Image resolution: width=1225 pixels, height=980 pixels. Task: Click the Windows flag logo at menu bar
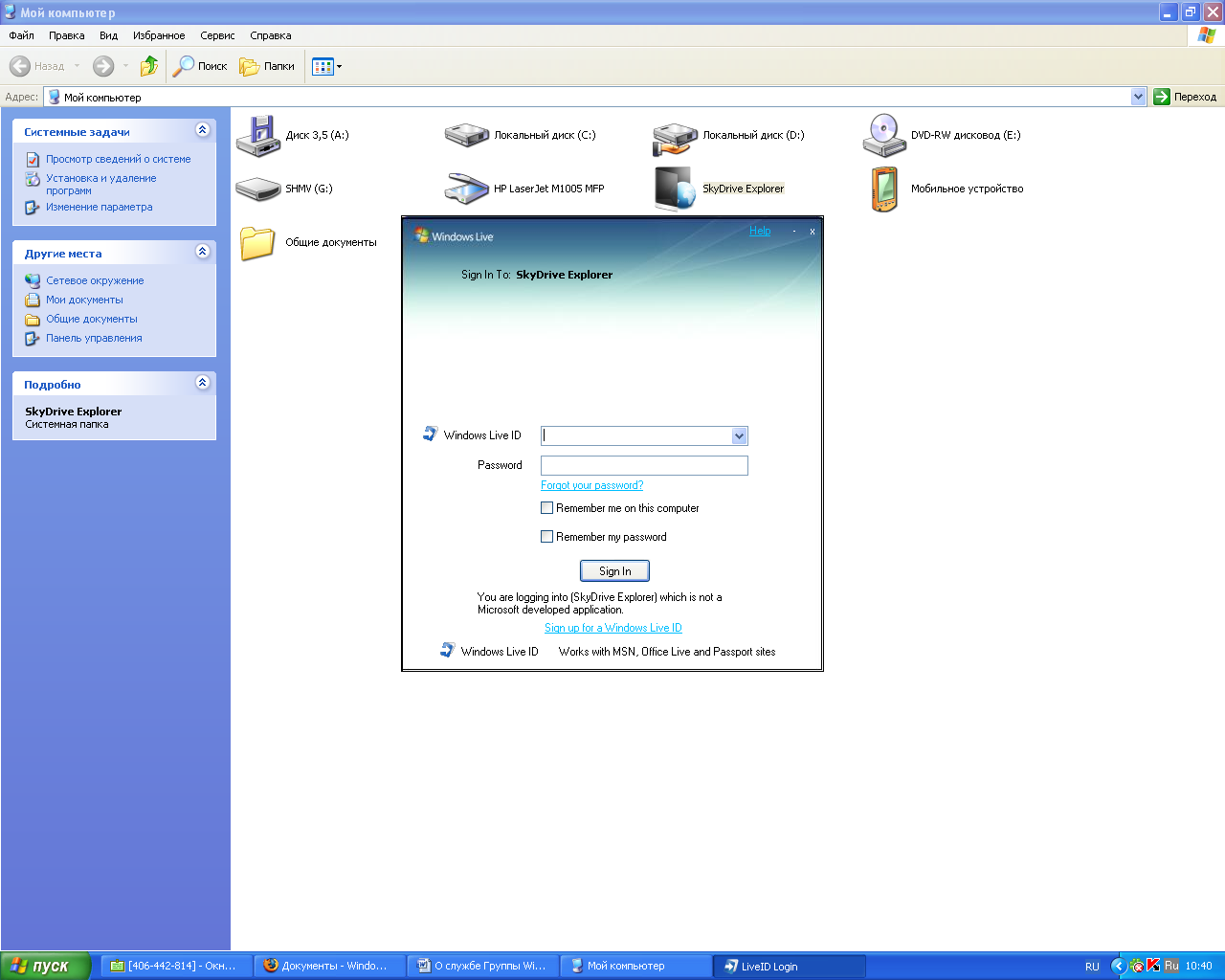coord(1206,35)
